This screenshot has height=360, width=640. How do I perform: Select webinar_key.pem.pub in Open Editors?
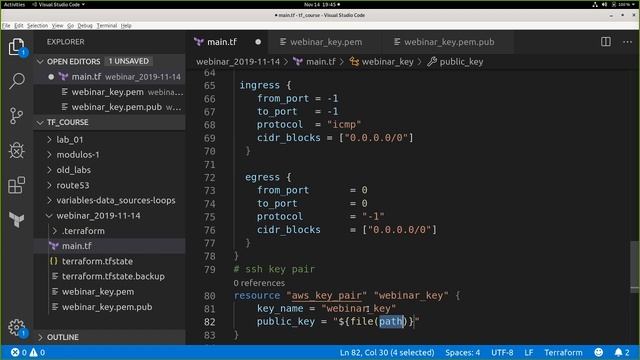pyautogui.click(x=110, y=107)
